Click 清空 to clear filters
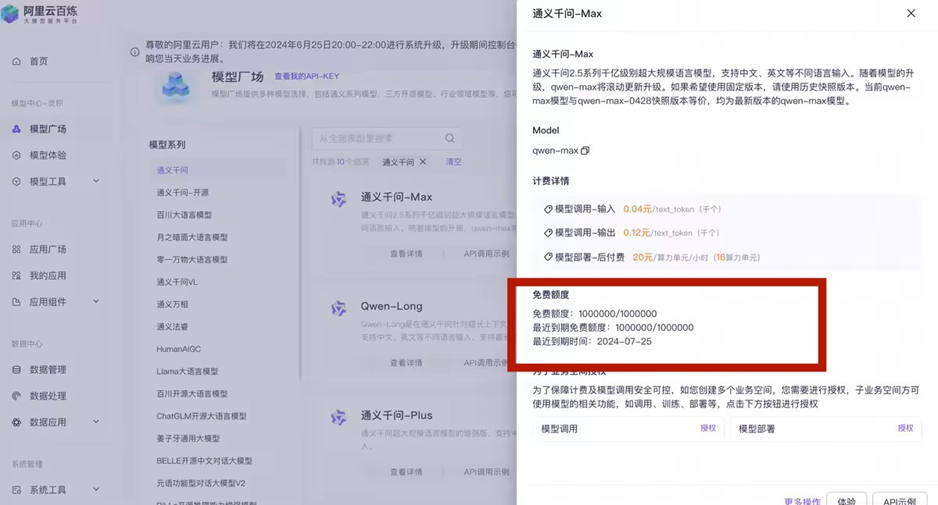This screenshot has width=938, height=505. coord(453,162)
